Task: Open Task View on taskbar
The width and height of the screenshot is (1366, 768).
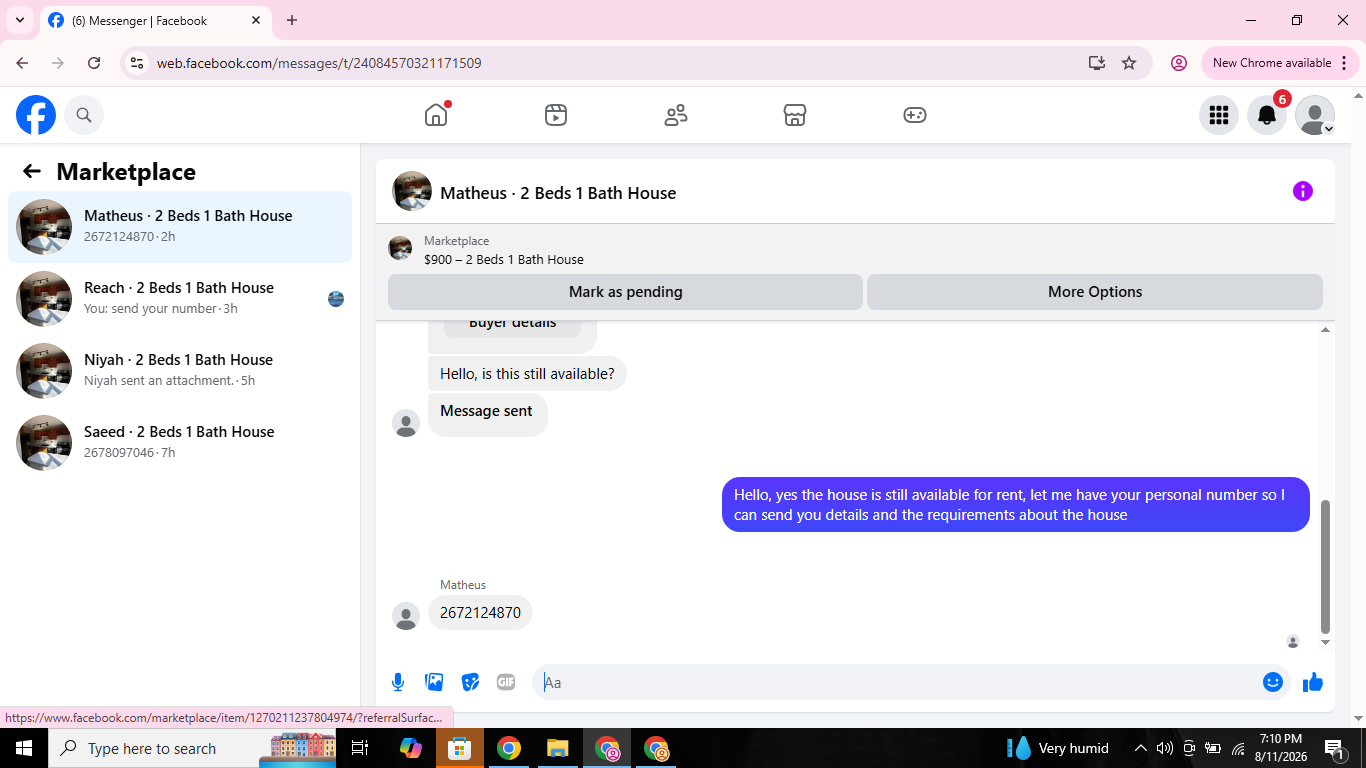Action: [361, 748]
